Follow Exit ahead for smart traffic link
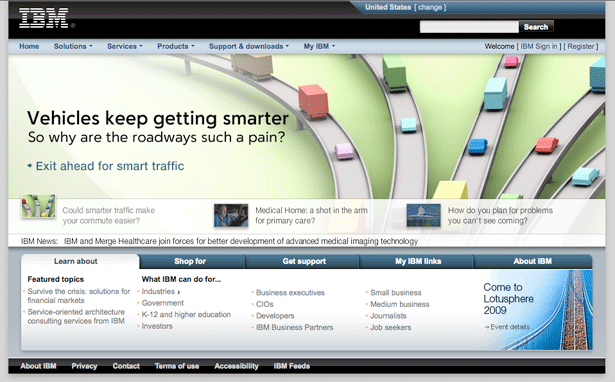 tap(106, 166)
